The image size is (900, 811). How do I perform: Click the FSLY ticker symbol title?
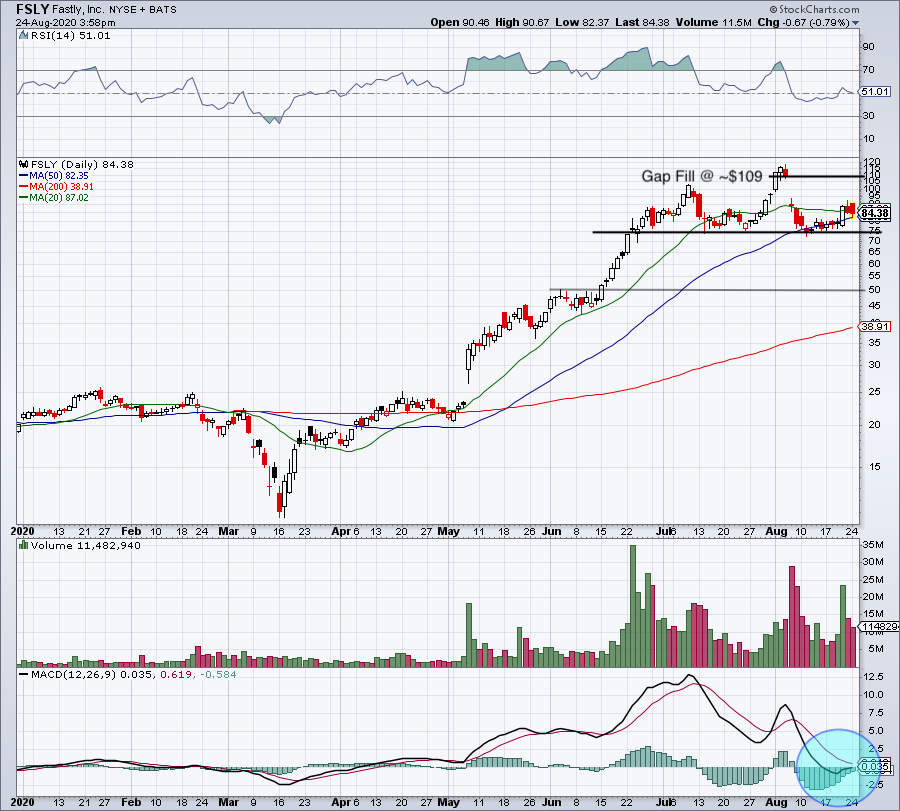click(x=34, y=8)
